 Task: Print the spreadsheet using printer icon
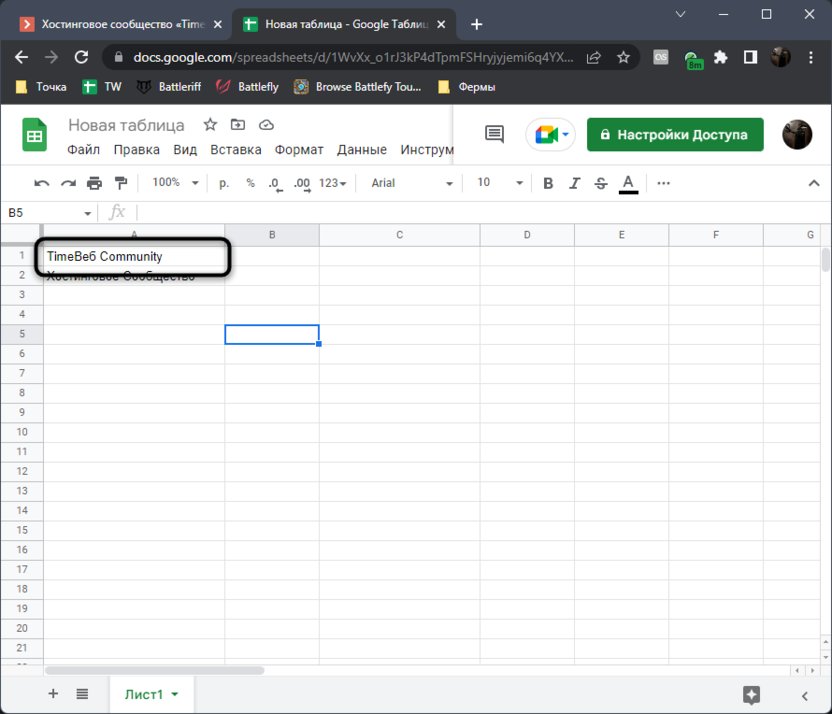point(95,183)
